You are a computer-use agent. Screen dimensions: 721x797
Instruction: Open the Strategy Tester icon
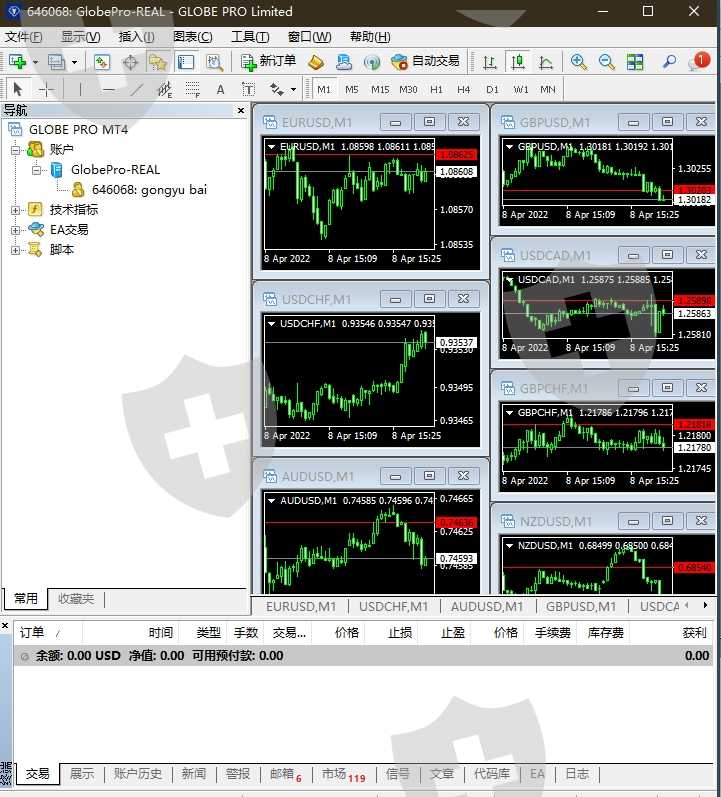point(214,62)
